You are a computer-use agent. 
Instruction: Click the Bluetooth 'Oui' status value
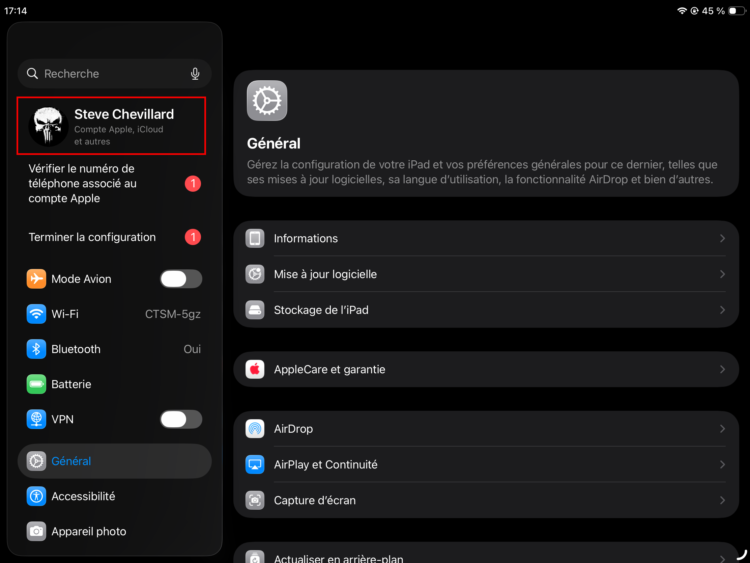point(192,349)
